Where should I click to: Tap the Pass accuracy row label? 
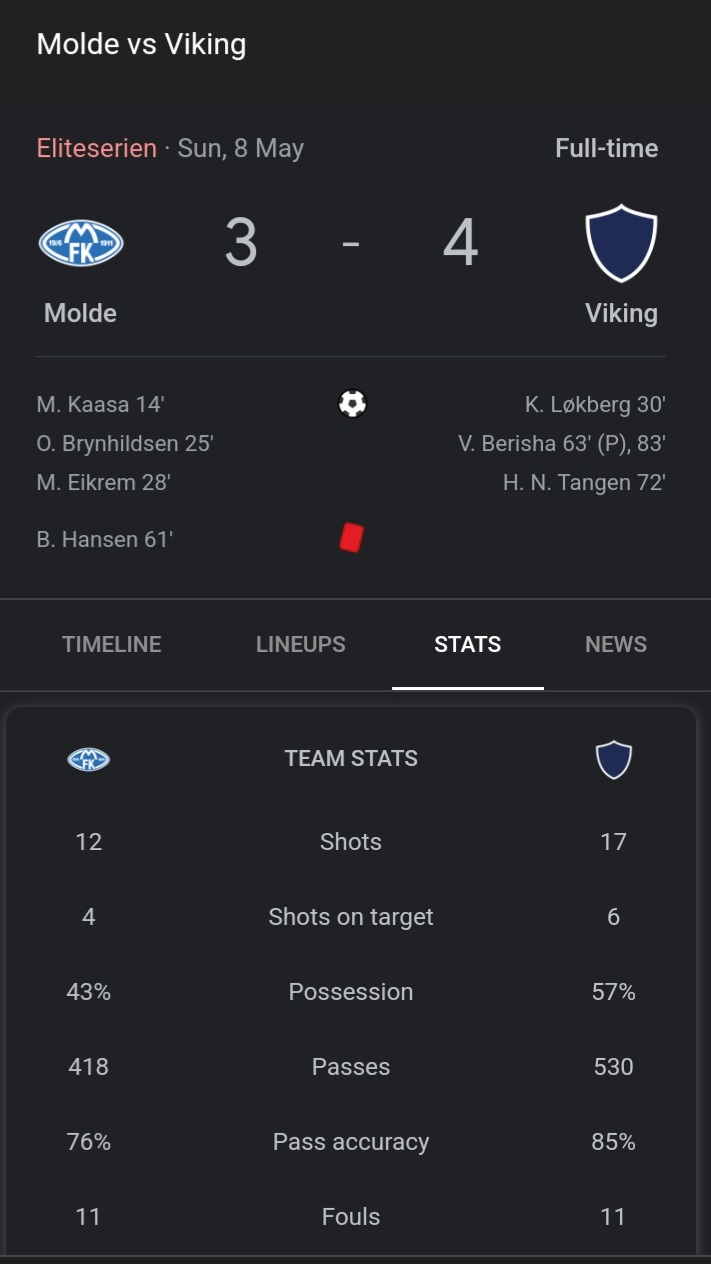(351, 1142)
